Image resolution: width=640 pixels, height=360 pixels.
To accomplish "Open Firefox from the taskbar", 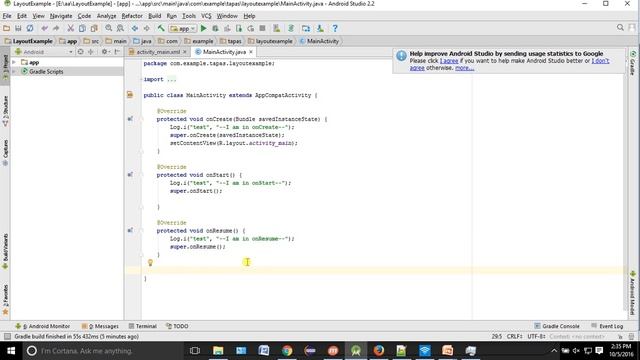I will [x=379, y=351].
